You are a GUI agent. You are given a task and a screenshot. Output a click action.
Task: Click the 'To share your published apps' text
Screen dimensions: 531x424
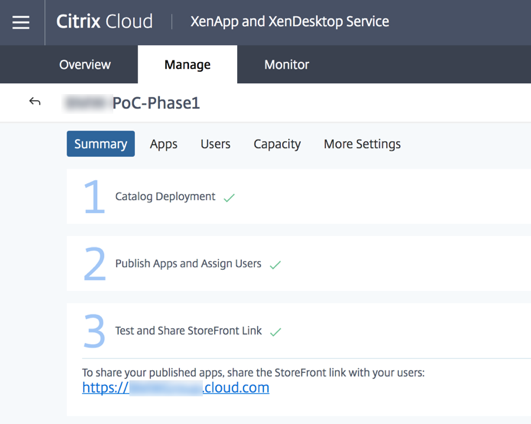point(253,373)
